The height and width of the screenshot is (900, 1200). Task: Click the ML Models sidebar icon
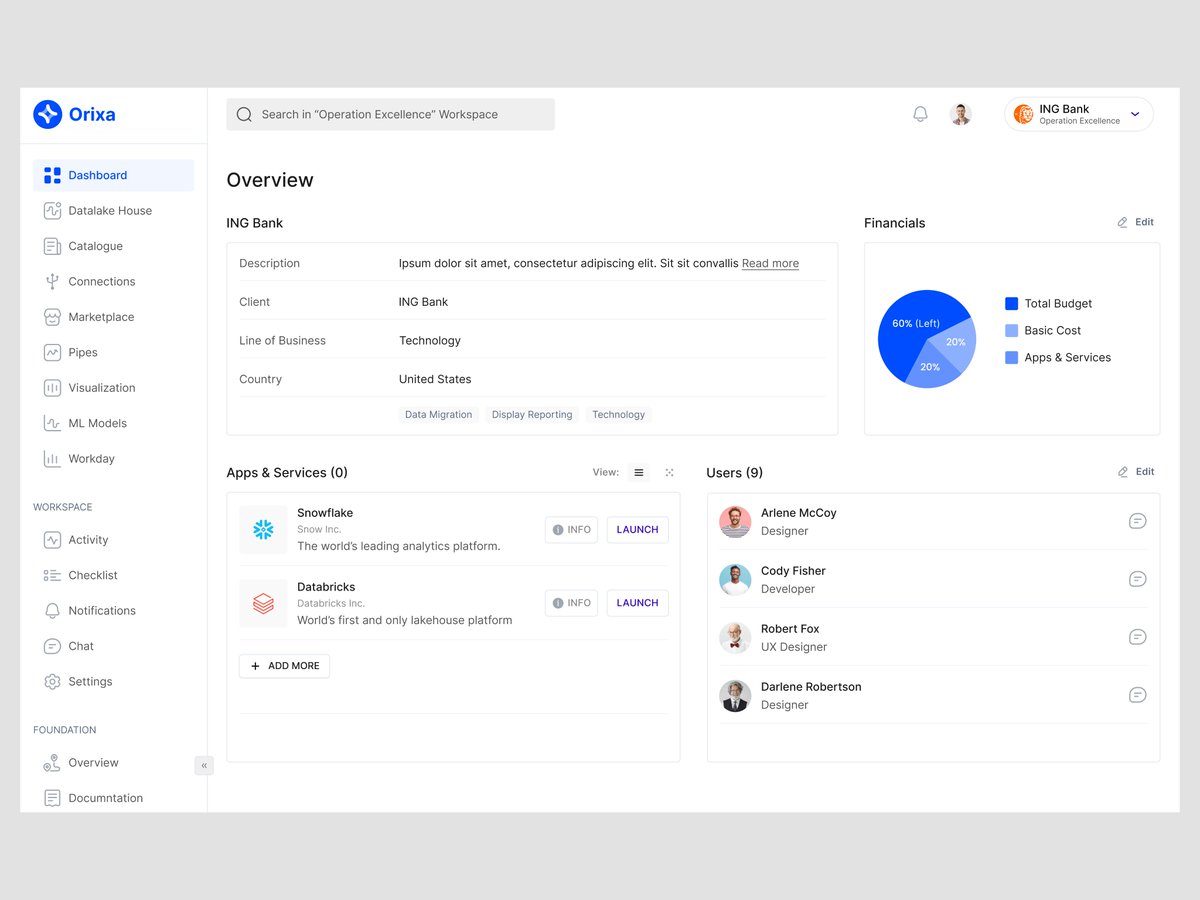52,423
